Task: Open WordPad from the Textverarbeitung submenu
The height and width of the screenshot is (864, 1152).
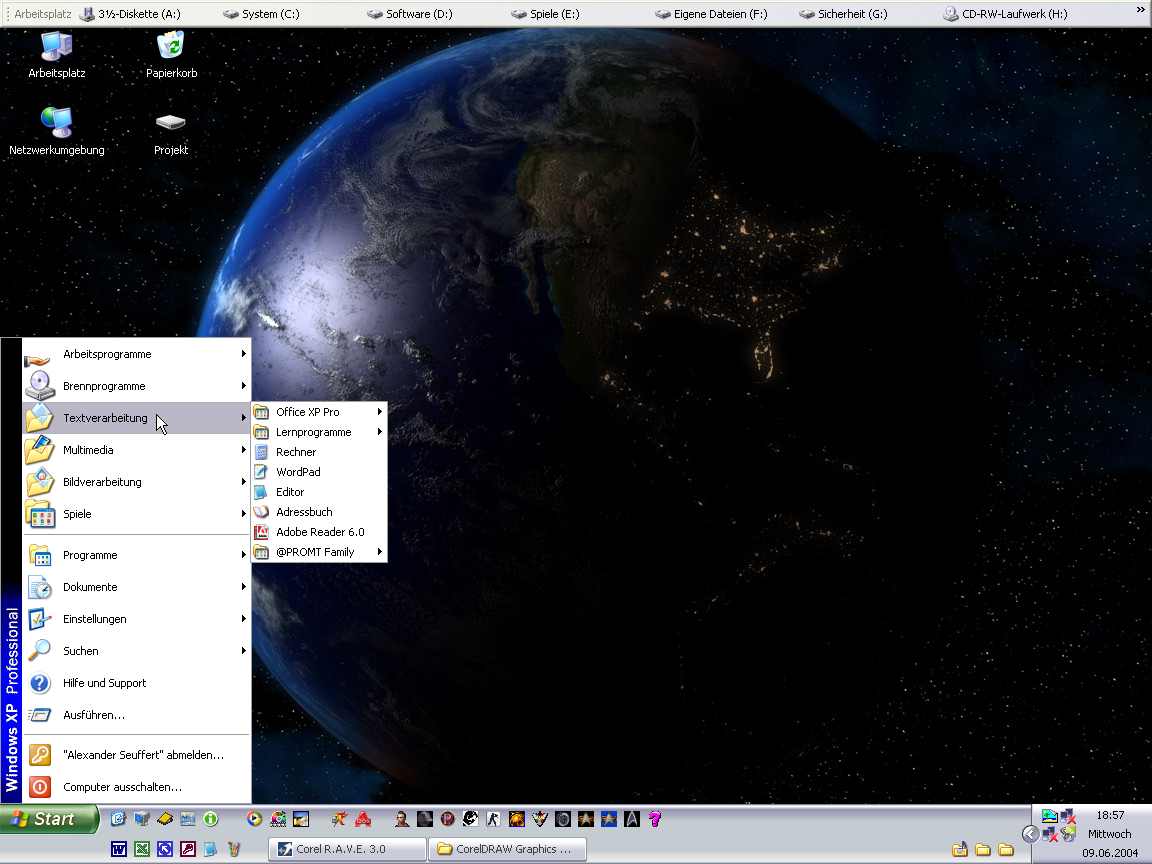Action: tap(298, 472)
